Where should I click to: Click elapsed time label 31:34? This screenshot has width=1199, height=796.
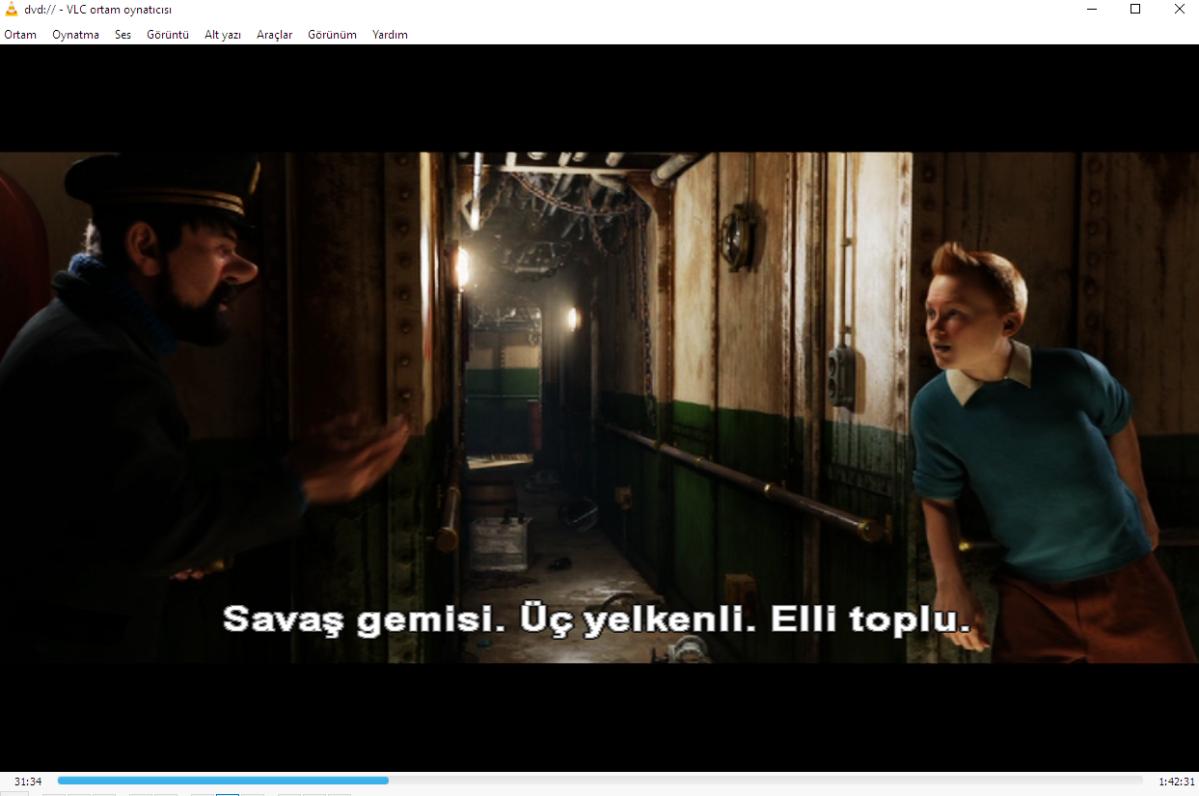point(28,781)
